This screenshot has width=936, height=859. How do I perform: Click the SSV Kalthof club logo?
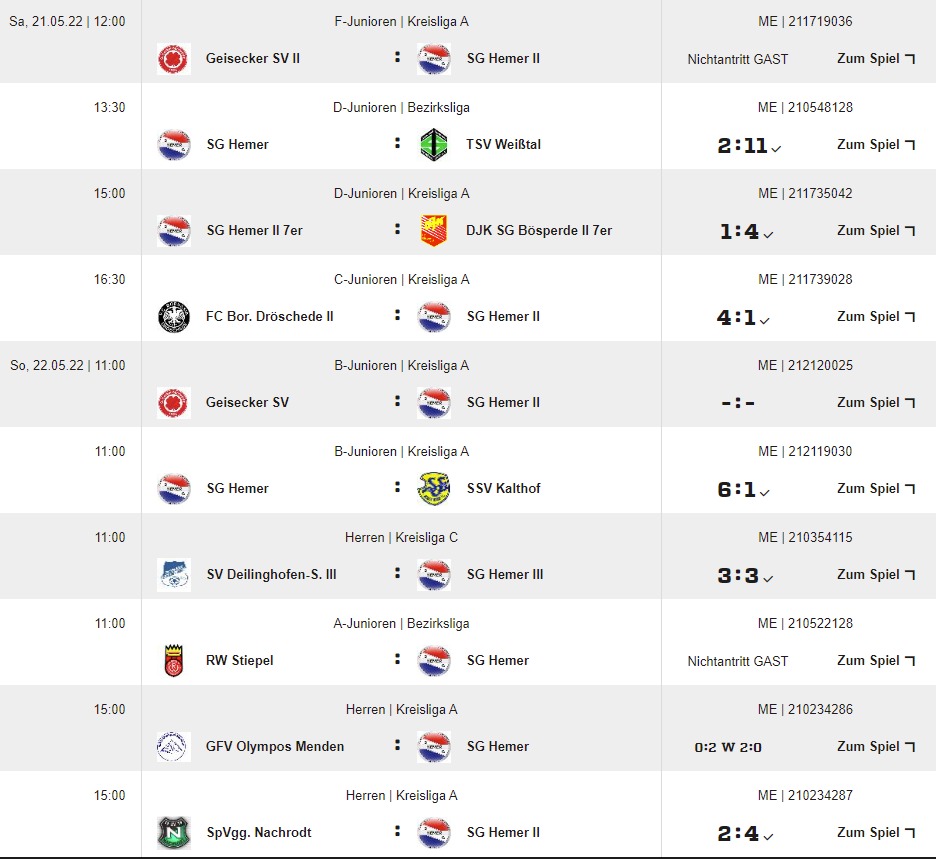click(434, 489)
